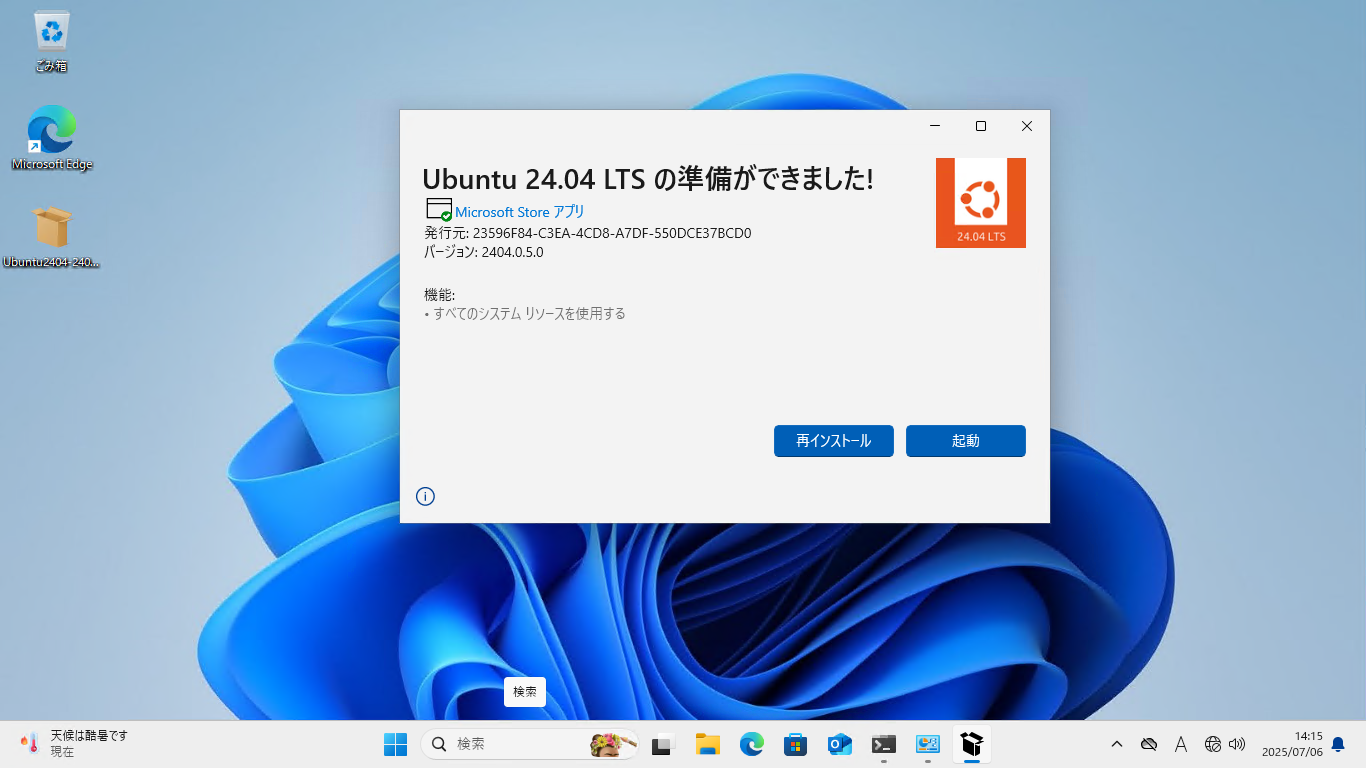Open the notification bell icon
The image size is (1366, 768).
(x=1338, y=744)
